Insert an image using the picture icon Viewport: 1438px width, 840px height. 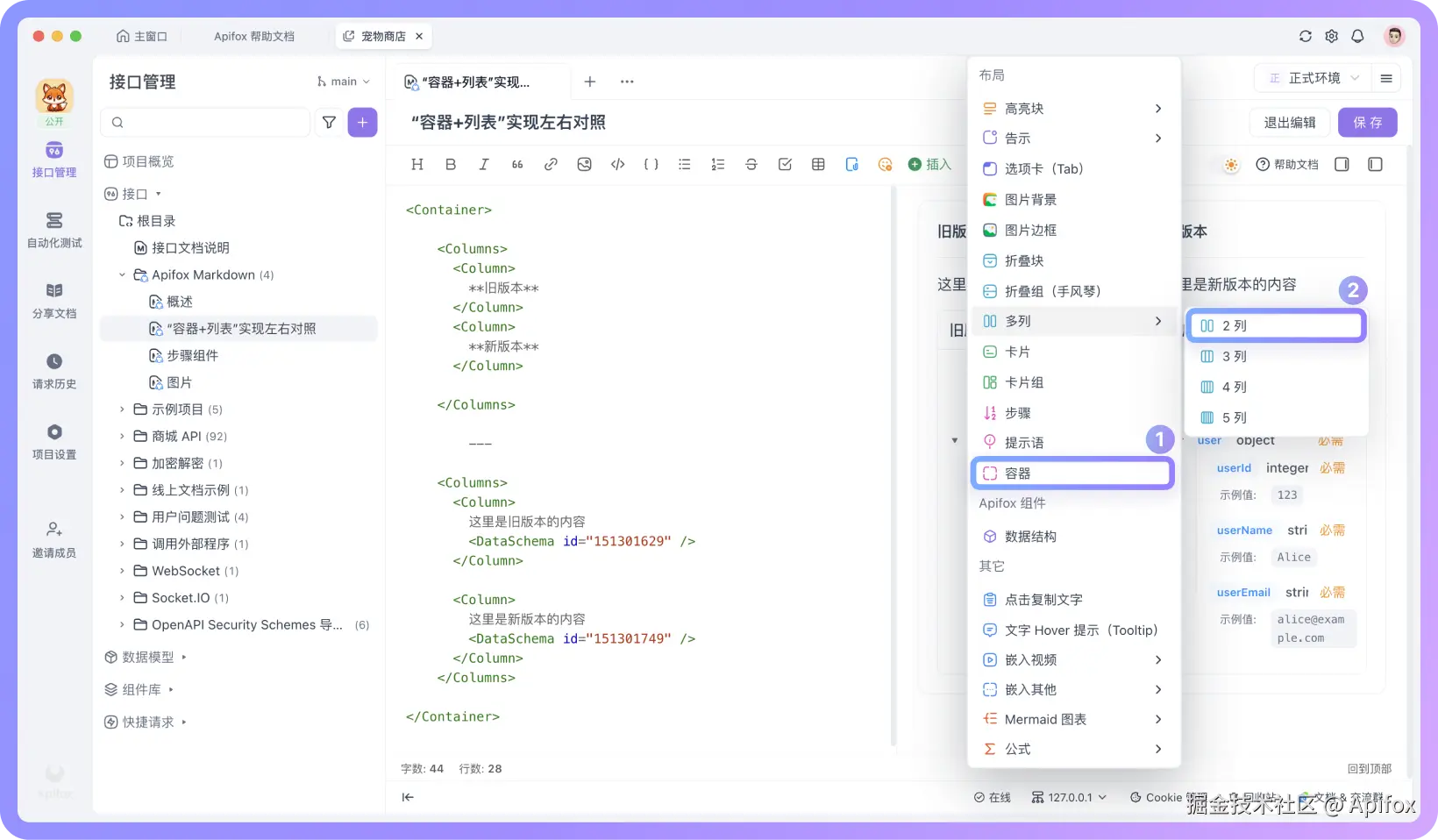[584, 164]
